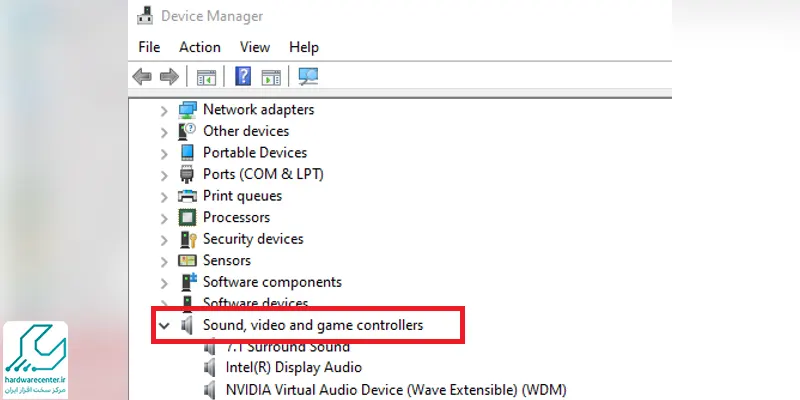800x400 pixels.
Task: Click the Back arrow toolbar icon
Action: [142, 77]
